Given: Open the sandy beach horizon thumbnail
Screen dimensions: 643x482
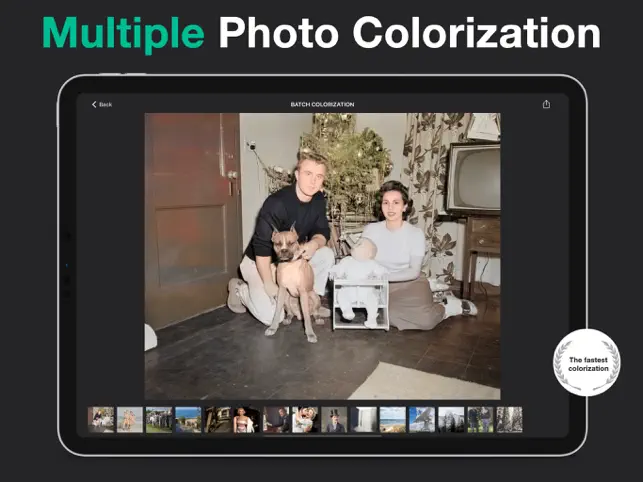Looking at the screenshot, I should [x=393, y=419].
